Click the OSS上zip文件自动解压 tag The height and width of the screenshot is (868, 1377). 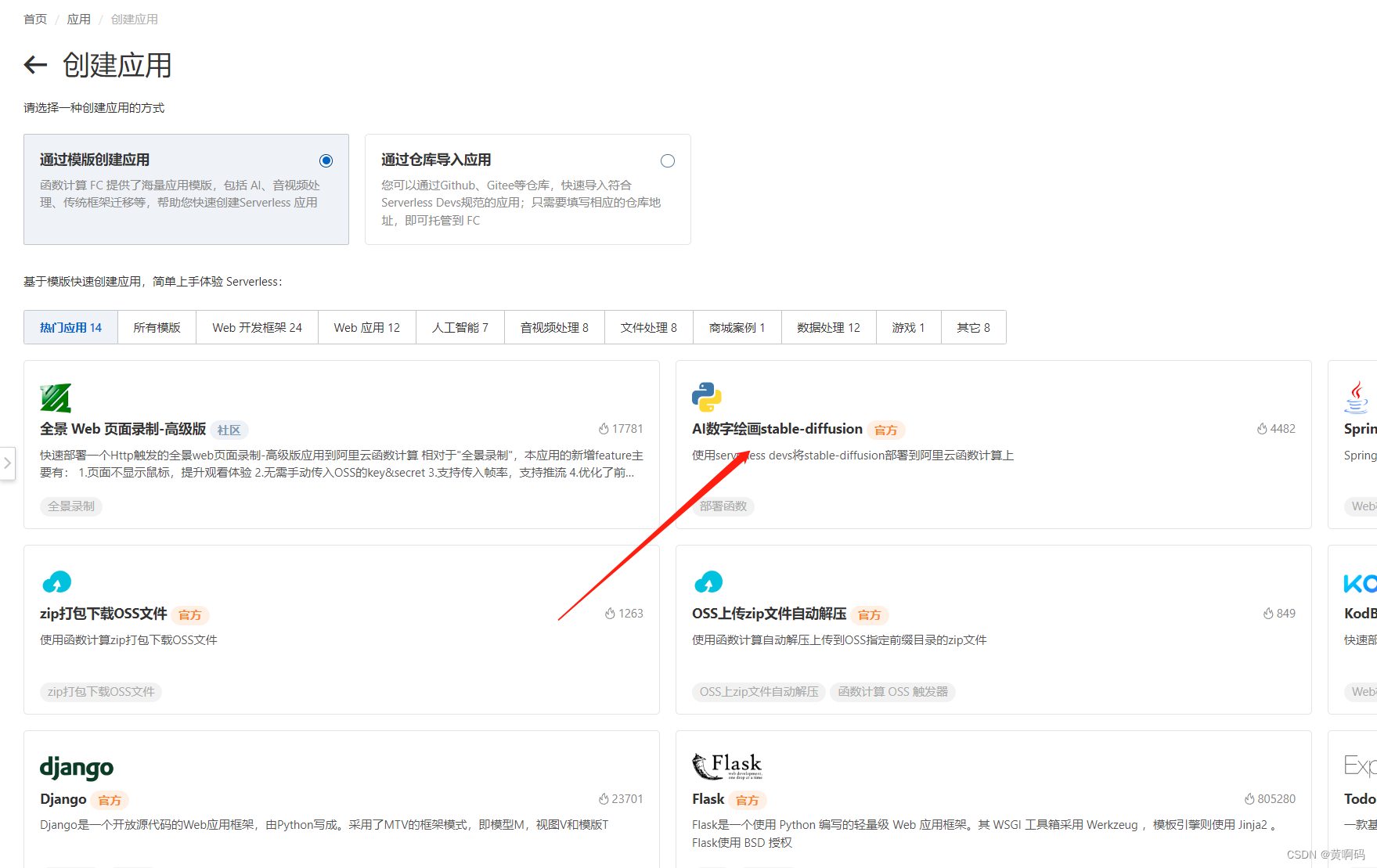click(759, 692)
